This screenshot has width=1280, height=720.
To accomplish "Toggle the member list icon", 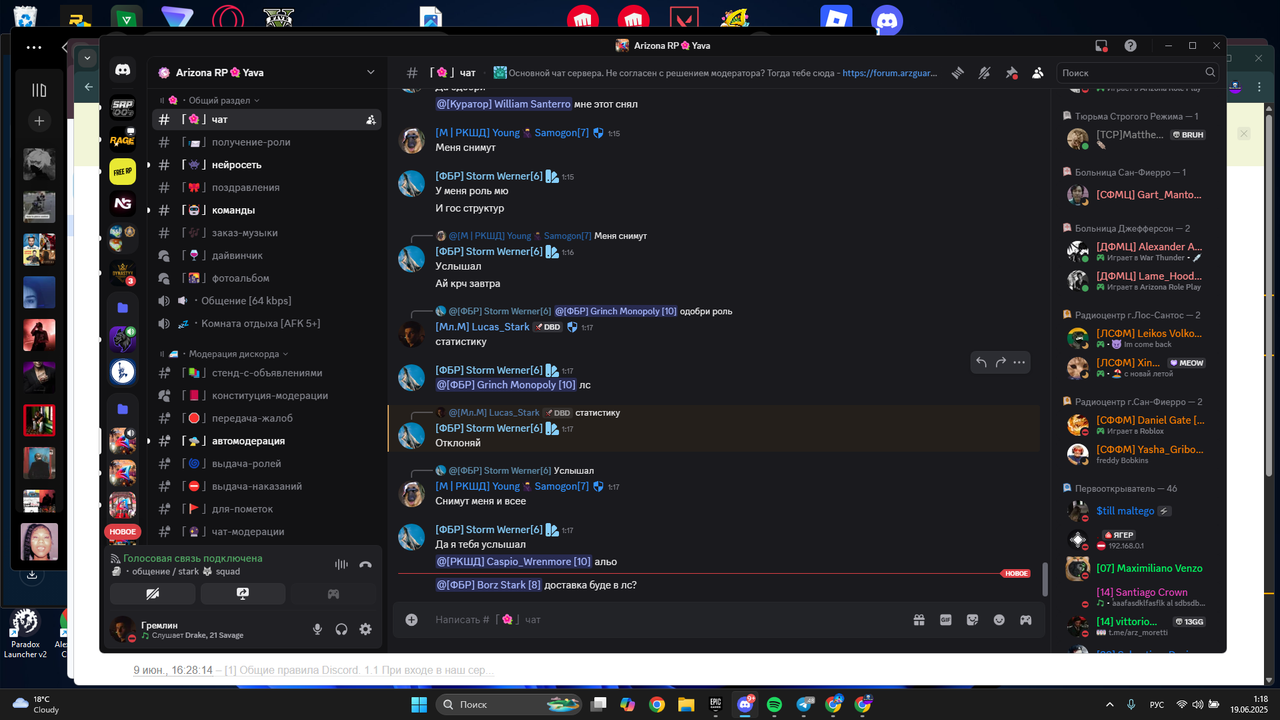I will pyautogui.click(x=1038, y=73).
